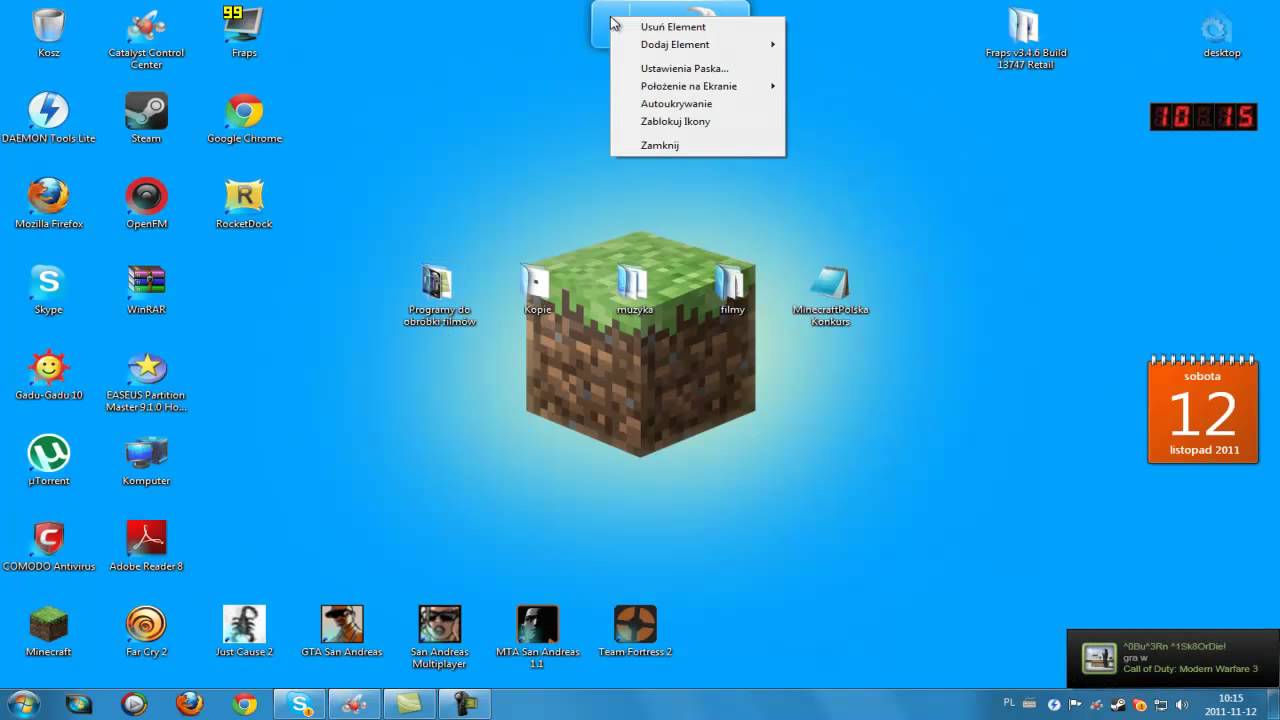Viewport: 1280px width, 720px height.
Task: Select Adobe Reader 8 desktop icon
Action: click(146, 546)
